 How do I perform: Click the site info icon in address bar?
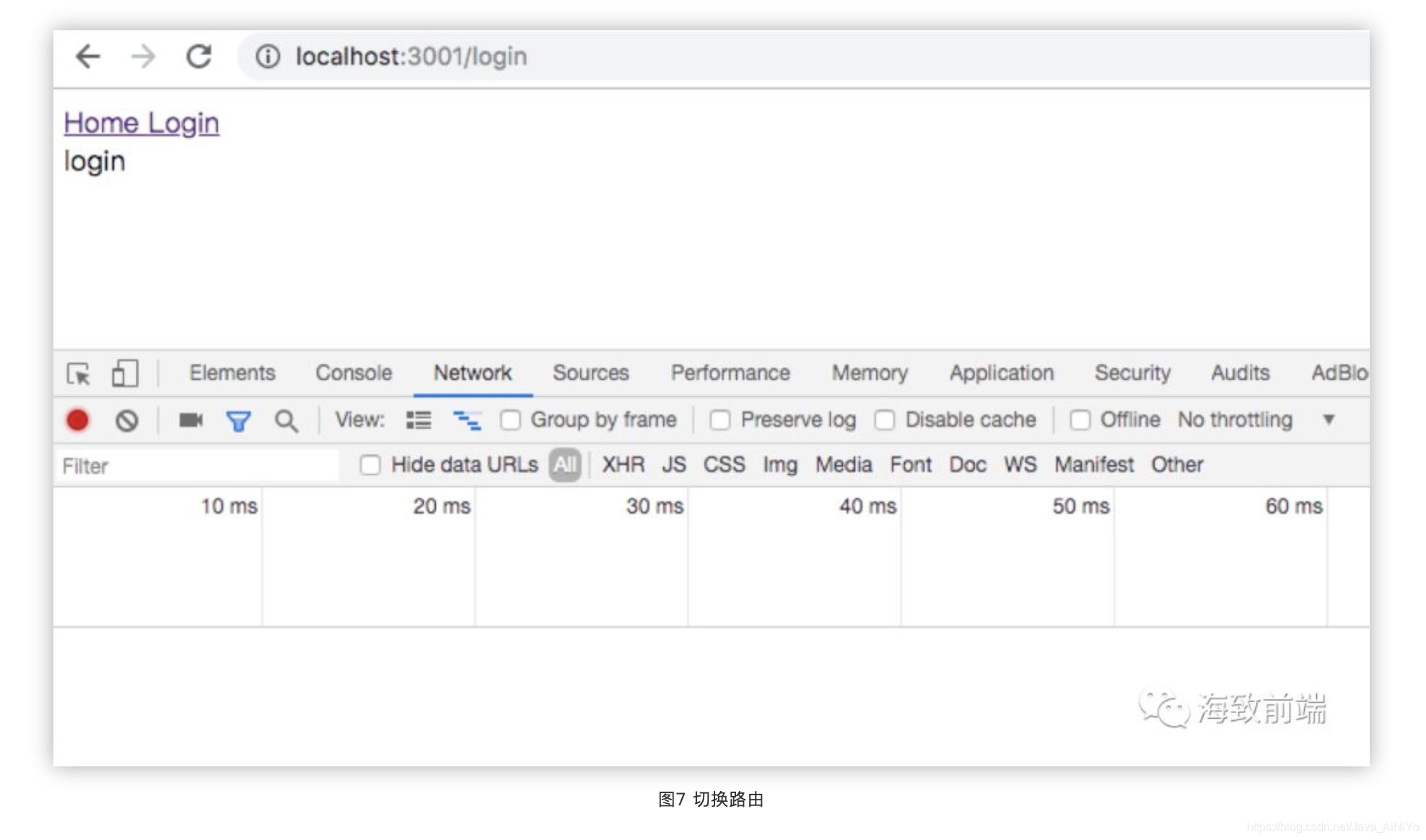pyautogui.click(x=268, y=56)
